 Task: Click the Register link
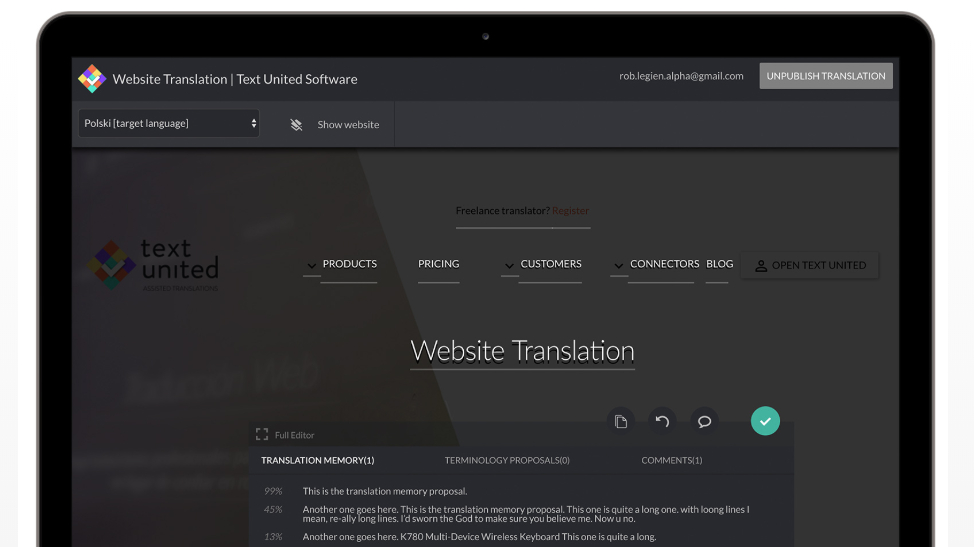(x=570, y=210)
